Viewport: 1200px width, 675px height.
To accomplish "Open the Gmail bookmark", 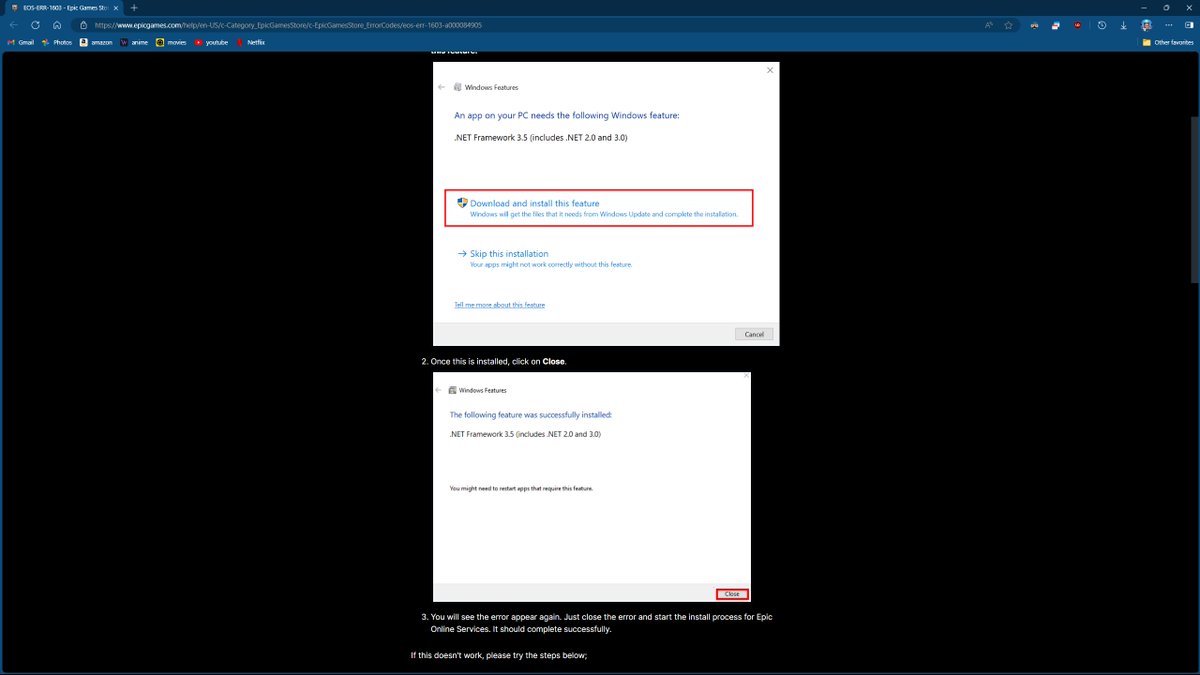I will point(21,43).
